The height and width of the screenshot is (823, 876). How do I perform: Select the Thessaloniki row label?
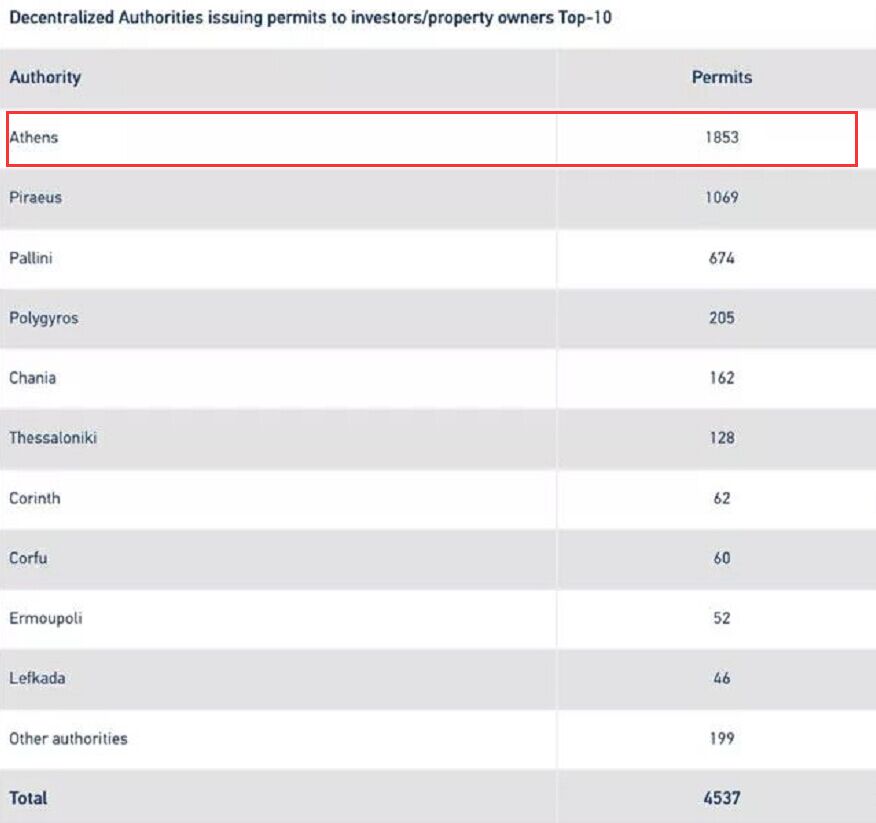coord(53,438)
